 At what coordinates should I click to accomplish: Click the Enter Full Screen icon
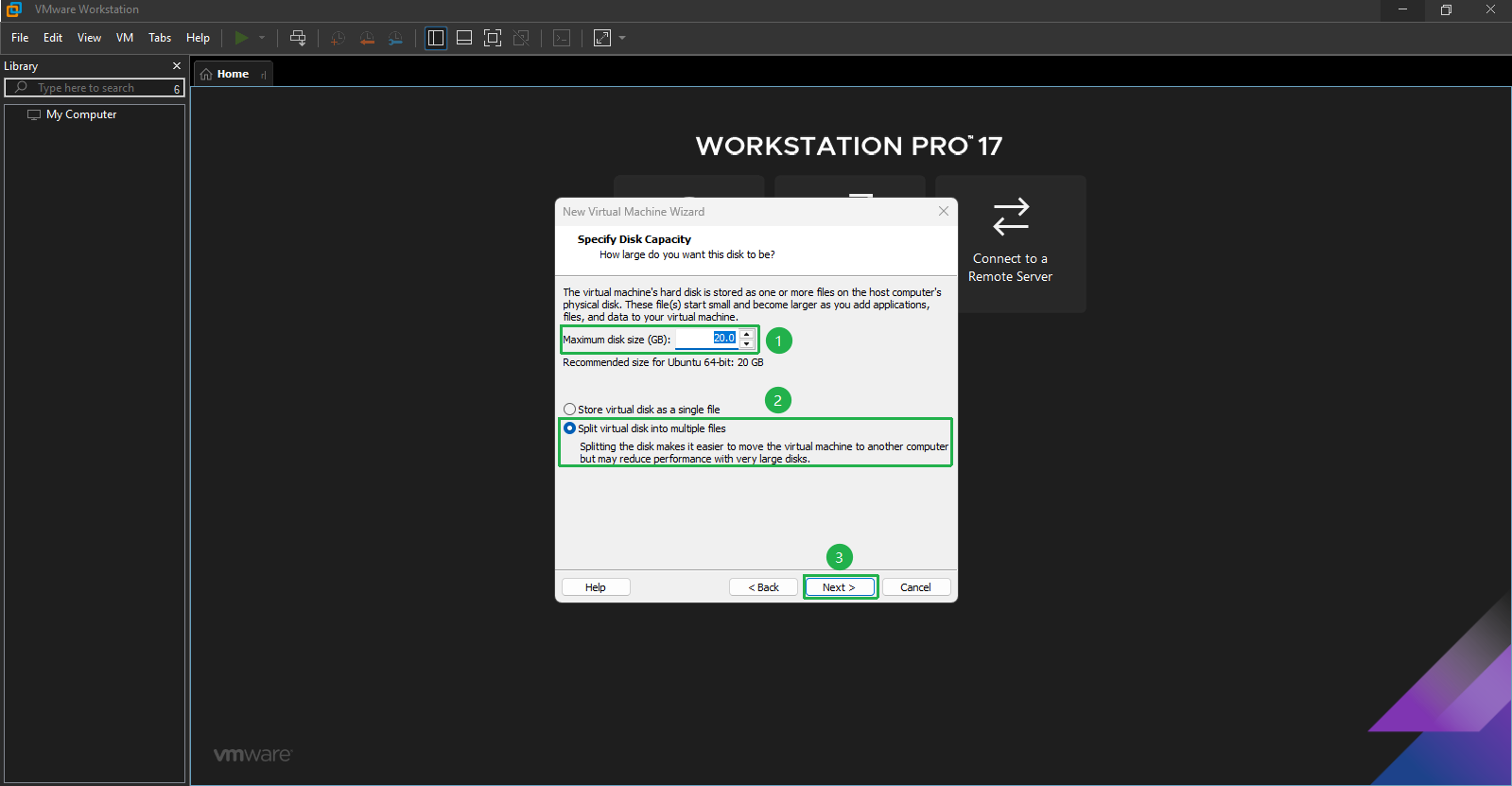(493, 38)
